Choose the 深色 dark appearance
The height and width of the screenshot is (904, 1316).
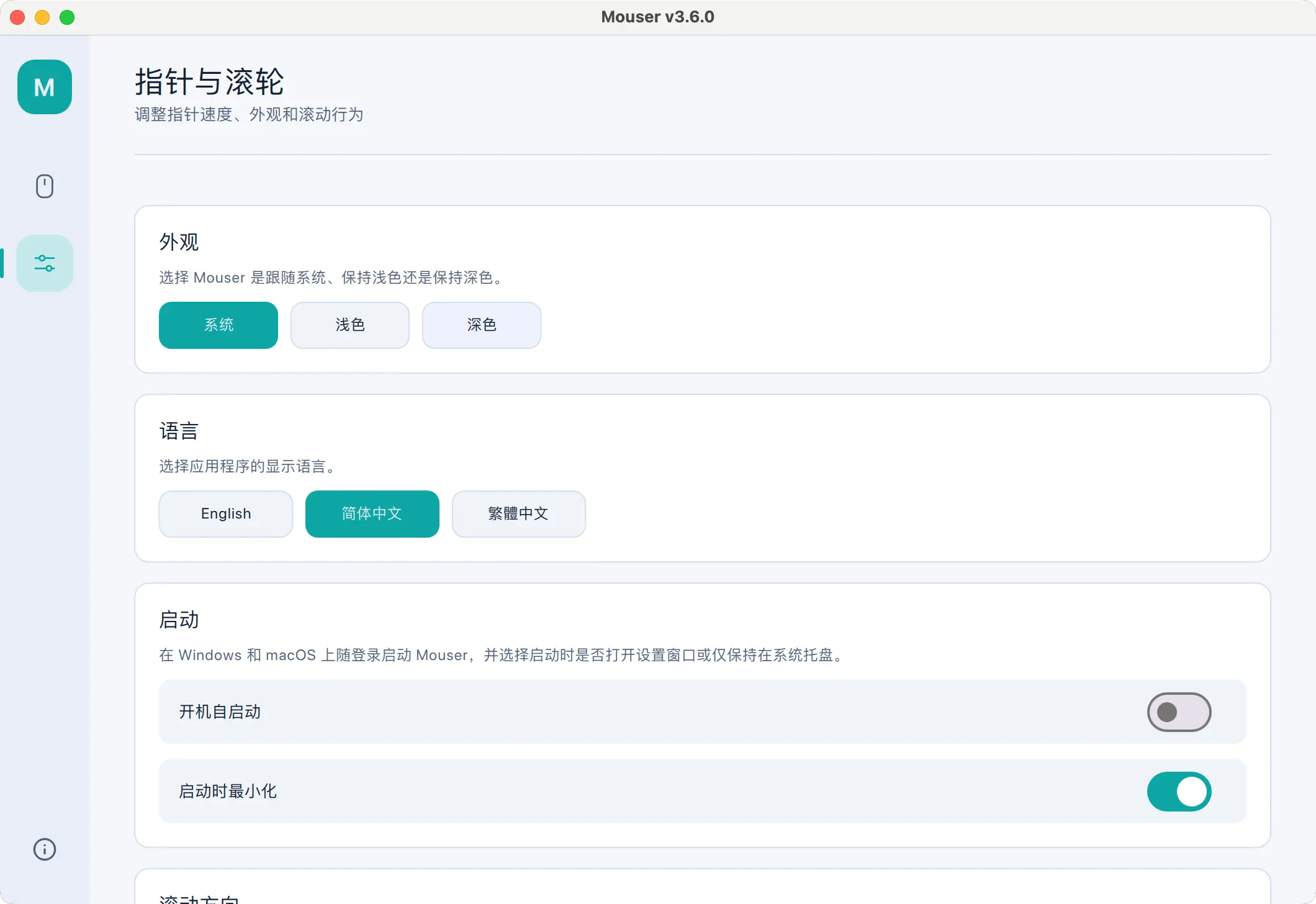[482, 325]
